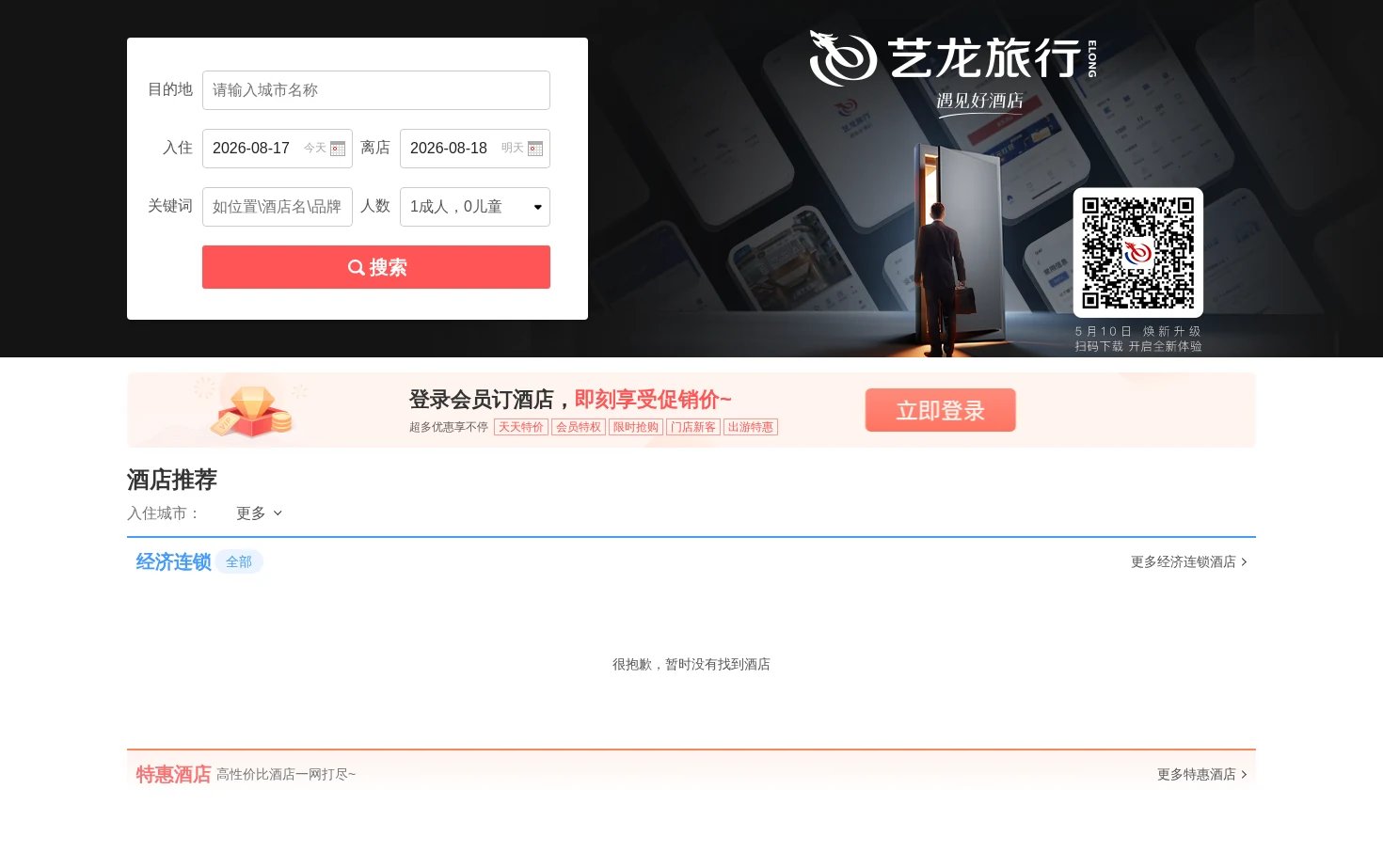
Task: Select the 全部 tag under 经济连锁
Action: click(x=239, y=562)
